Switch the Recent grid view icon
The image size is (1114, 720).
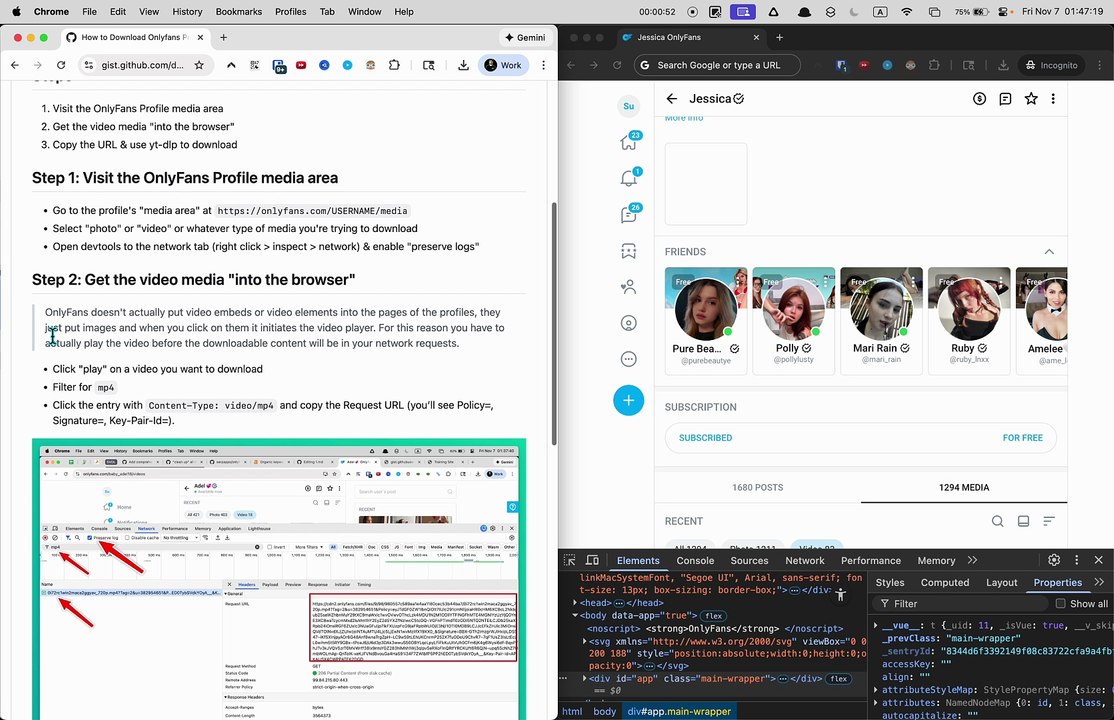(x=1023, y=521)
